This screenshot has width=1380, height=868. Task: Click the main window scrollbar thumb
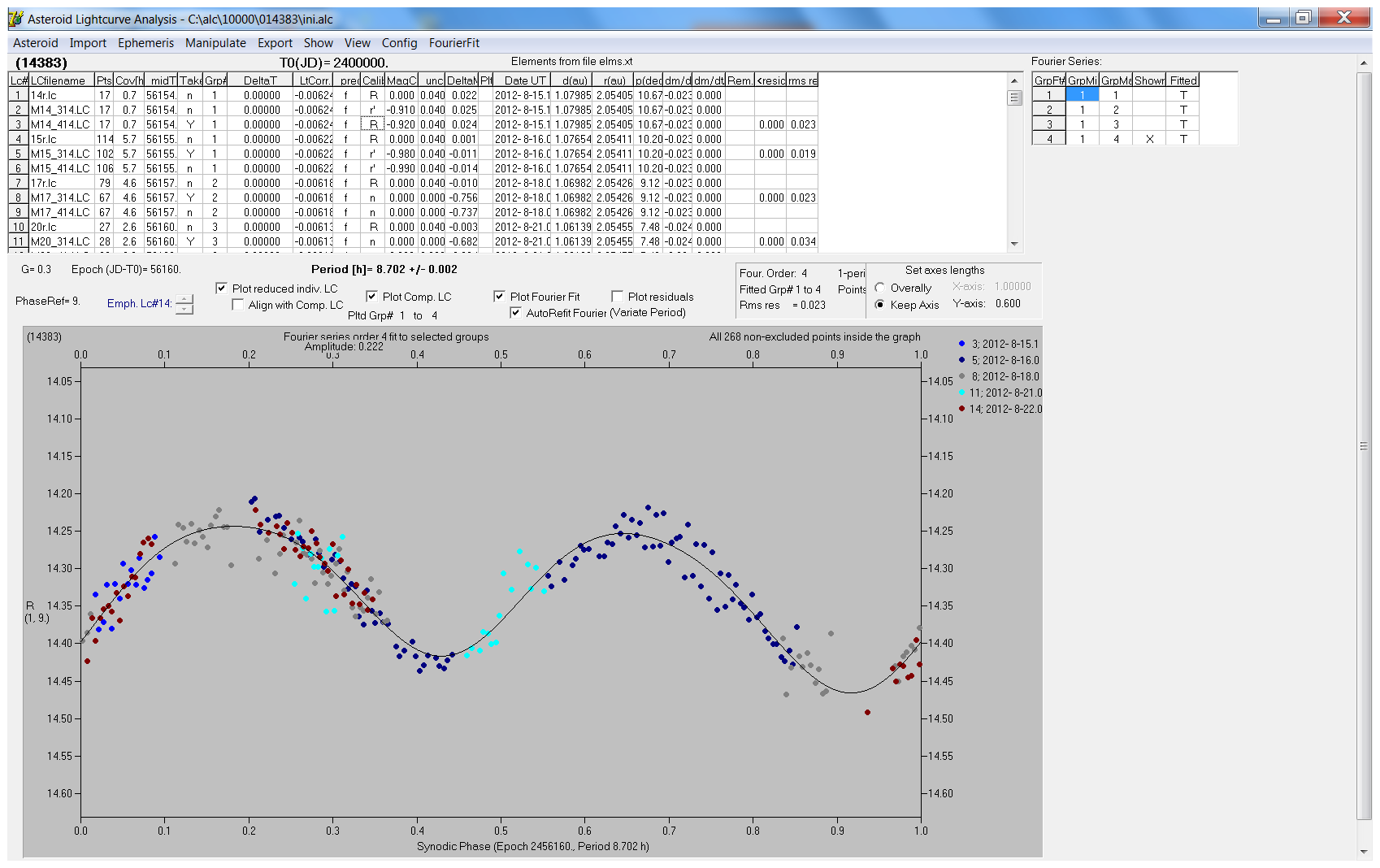[1364, 445]
